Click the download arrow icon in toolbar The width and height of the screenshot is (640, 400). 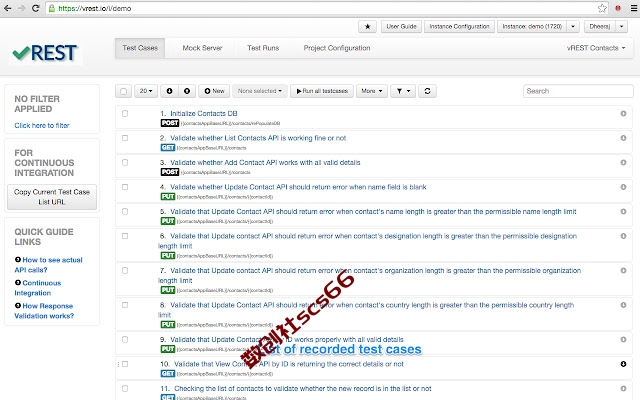[169, 91]
